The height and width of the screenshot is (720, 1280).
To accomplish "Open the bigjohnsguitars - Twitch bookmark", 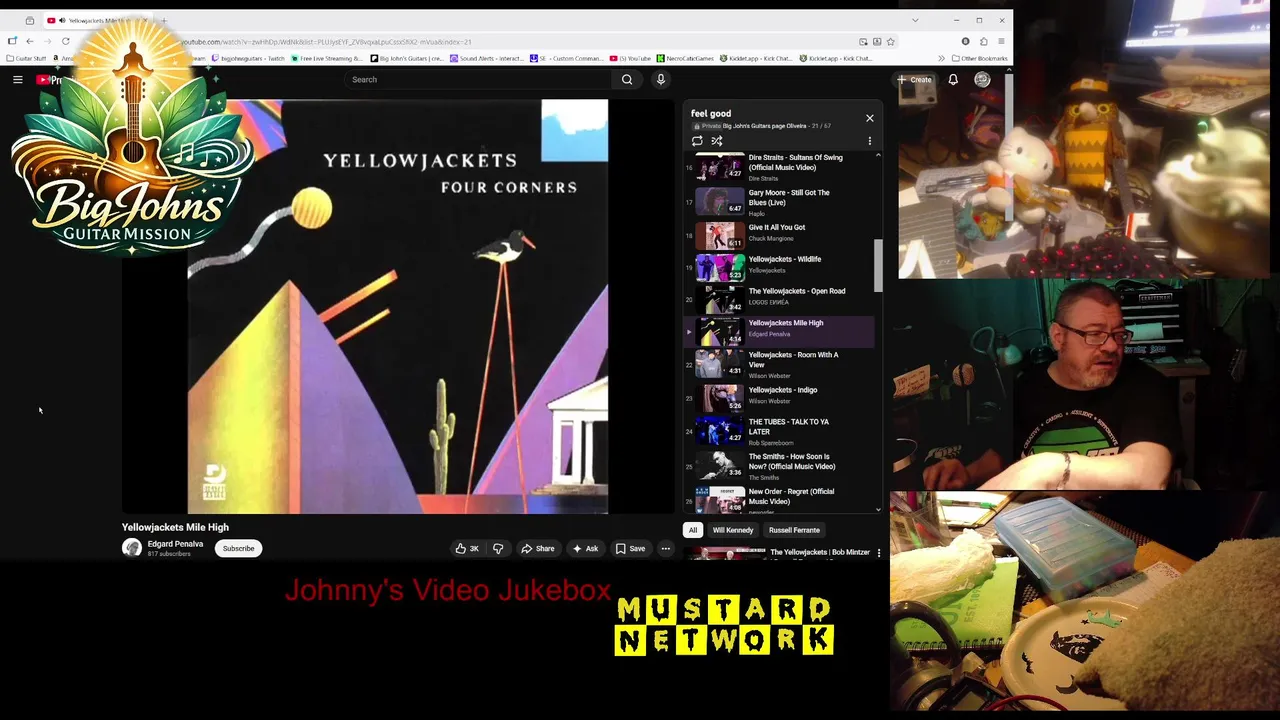I will (249, 58).
